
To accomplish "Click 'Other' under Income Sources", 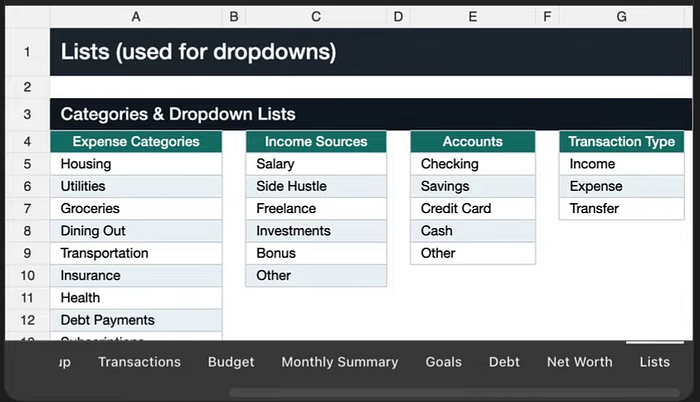I will (x=316, y=276).
